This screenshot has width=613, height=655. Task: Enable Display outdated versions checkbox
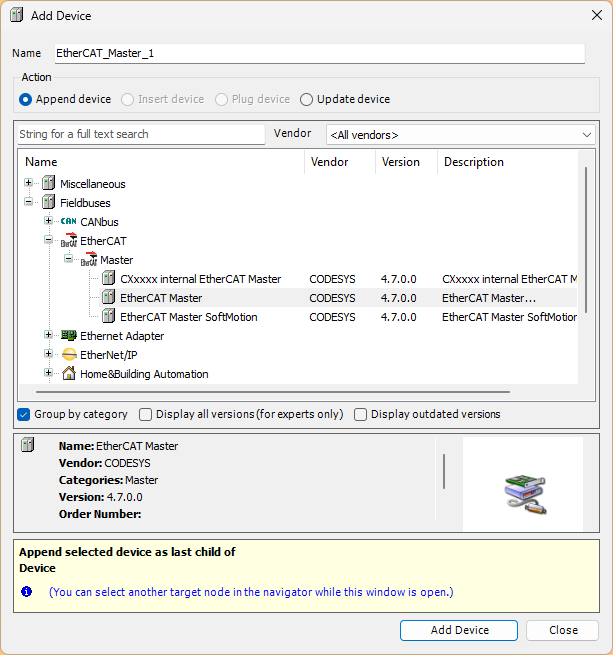360,414
